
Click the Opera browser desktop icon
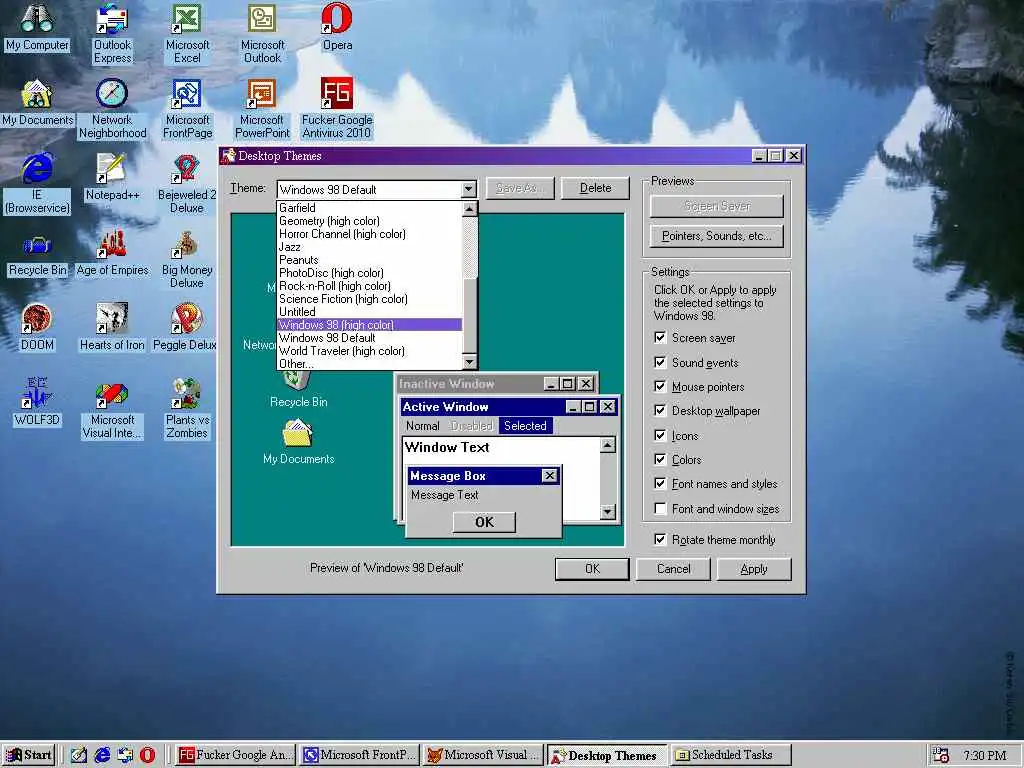(337, 28)
